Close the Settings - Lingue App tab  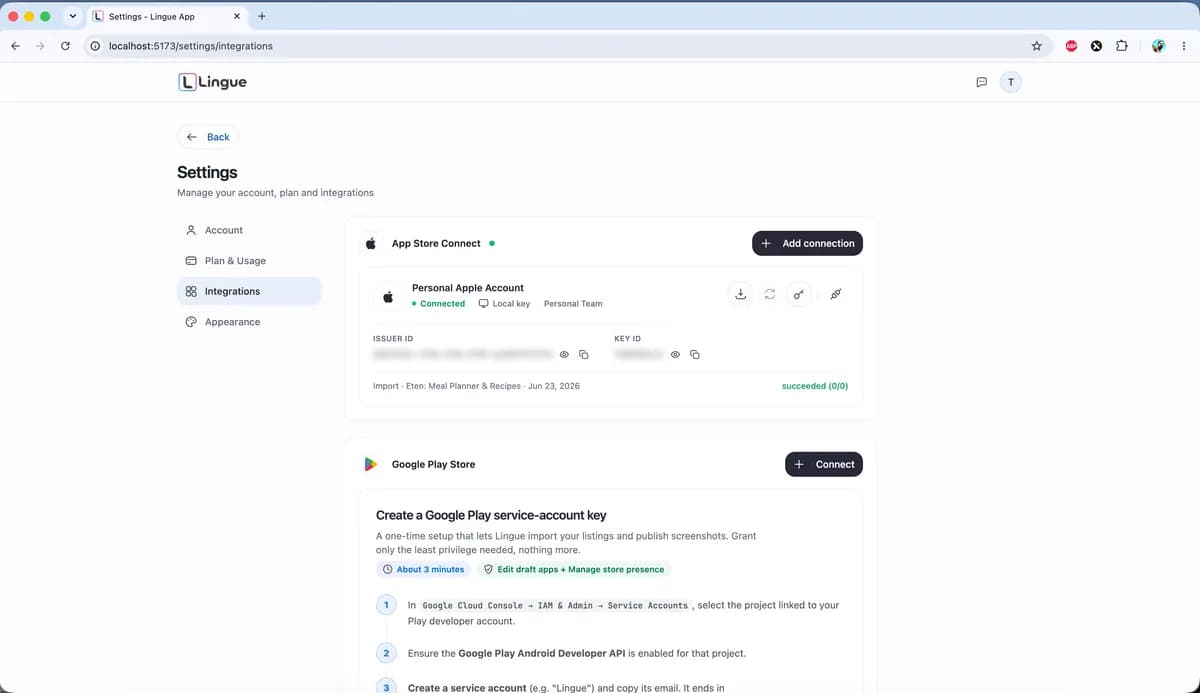[237, 16]
